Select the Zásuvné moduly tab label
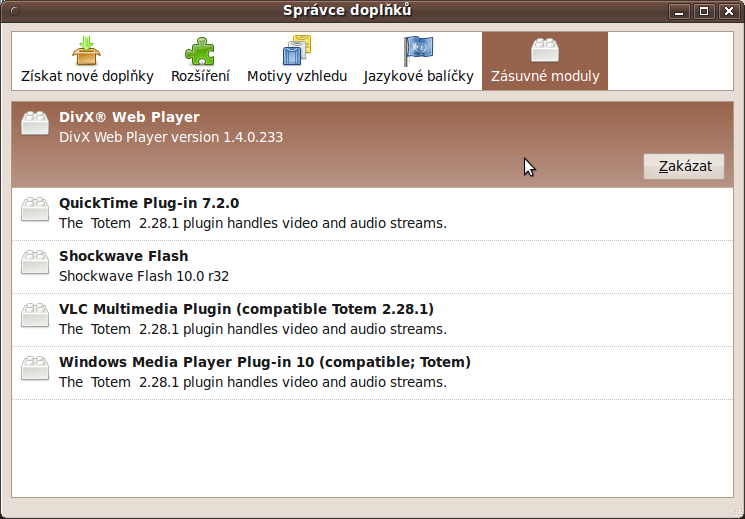The height and width of the screenshot is (519, 745). [545, 76]
